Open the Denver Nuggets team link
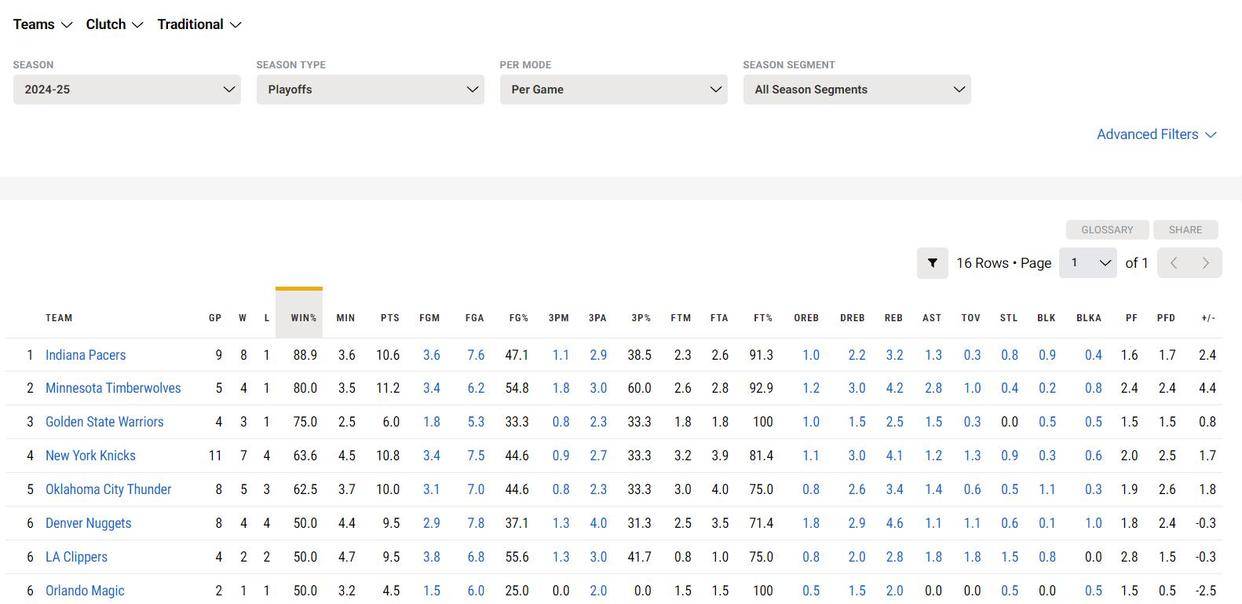This screenshot has height=604, width=1242. (x=89, y=523)
